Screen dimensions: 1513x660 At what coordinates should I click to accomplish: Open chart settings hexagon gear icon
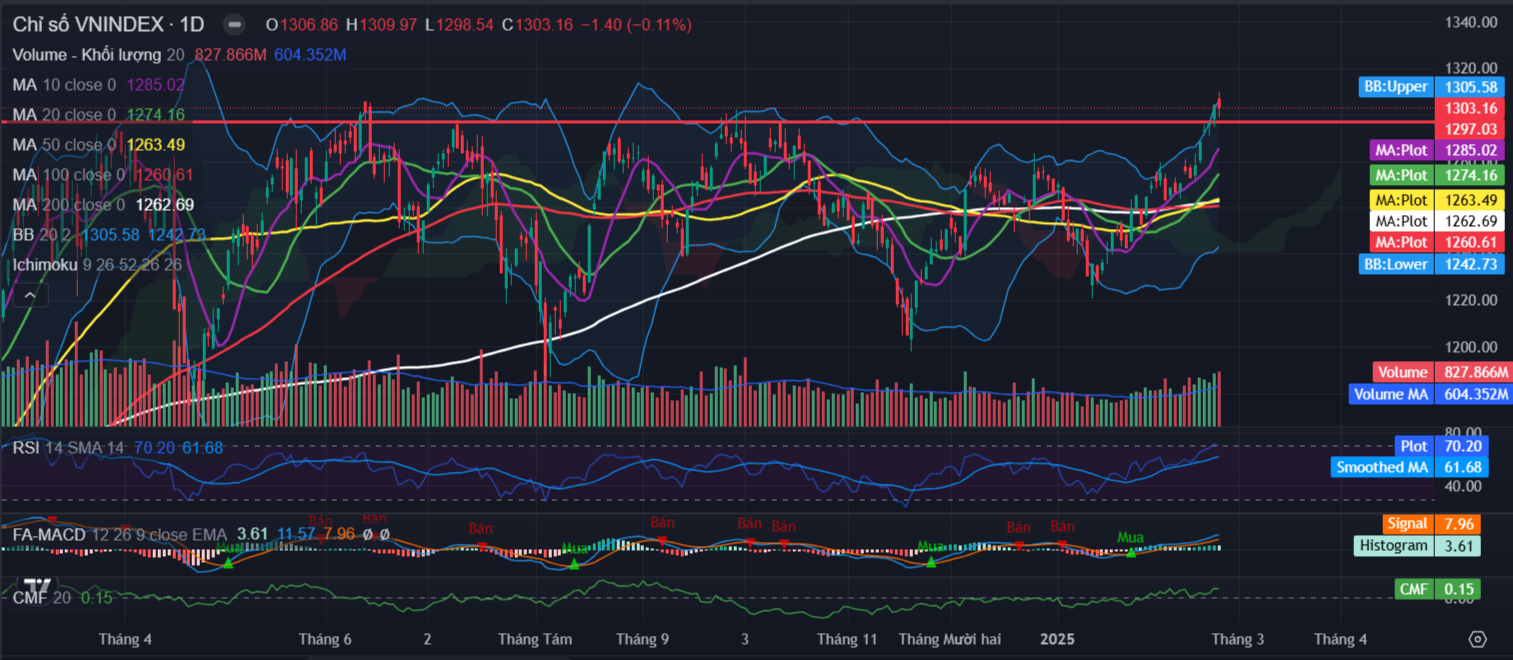pyautogui.click(x=1478, y=639)
